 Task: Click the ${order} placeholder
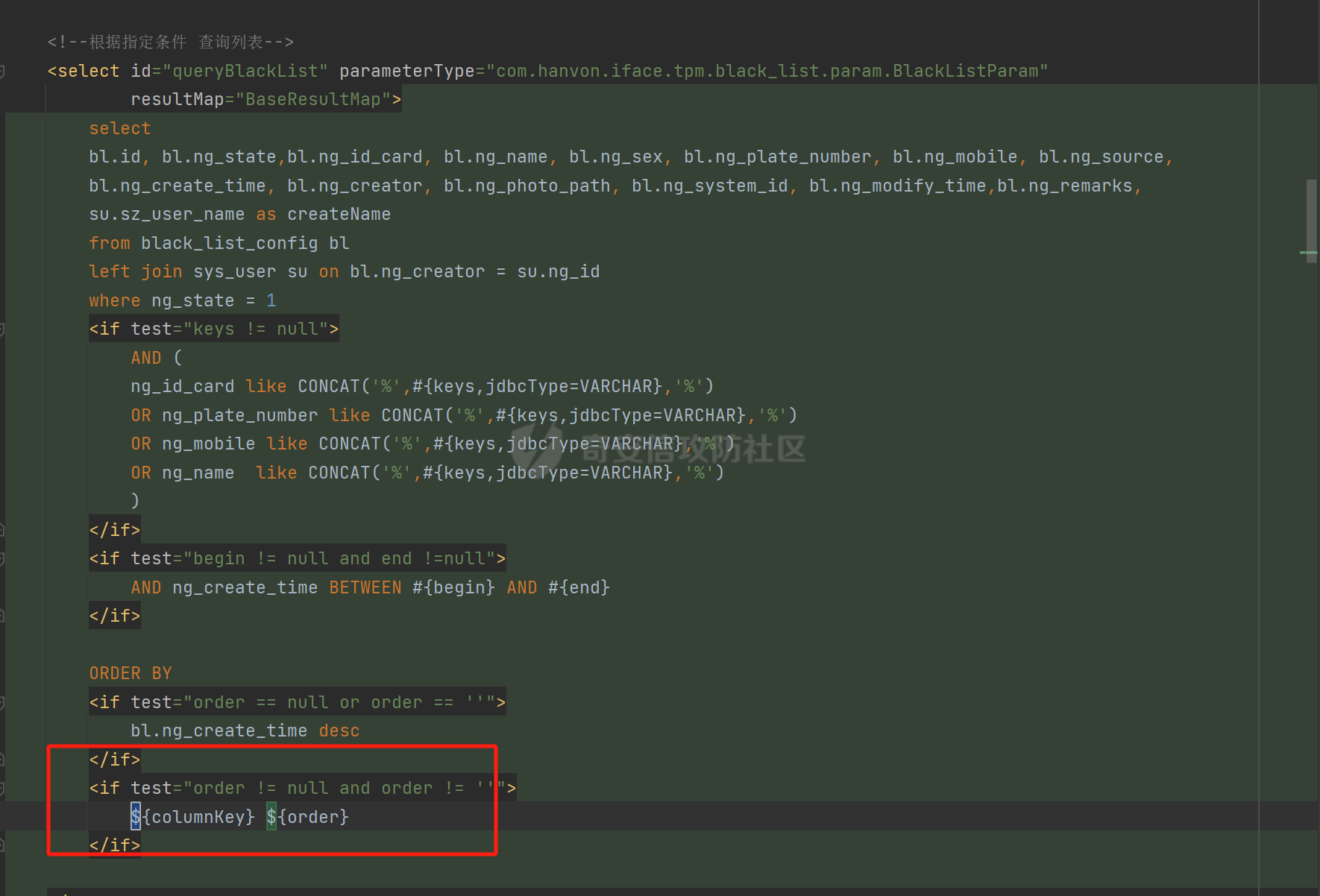(x=308, y=817)
